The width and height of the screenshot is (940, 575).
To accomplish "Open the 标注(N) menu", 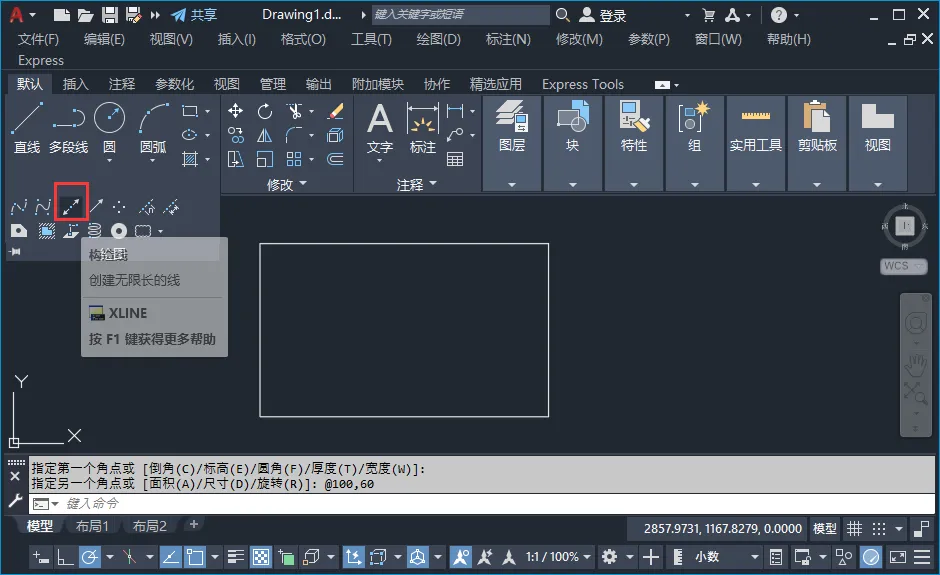I will click(x=508, y=40).
